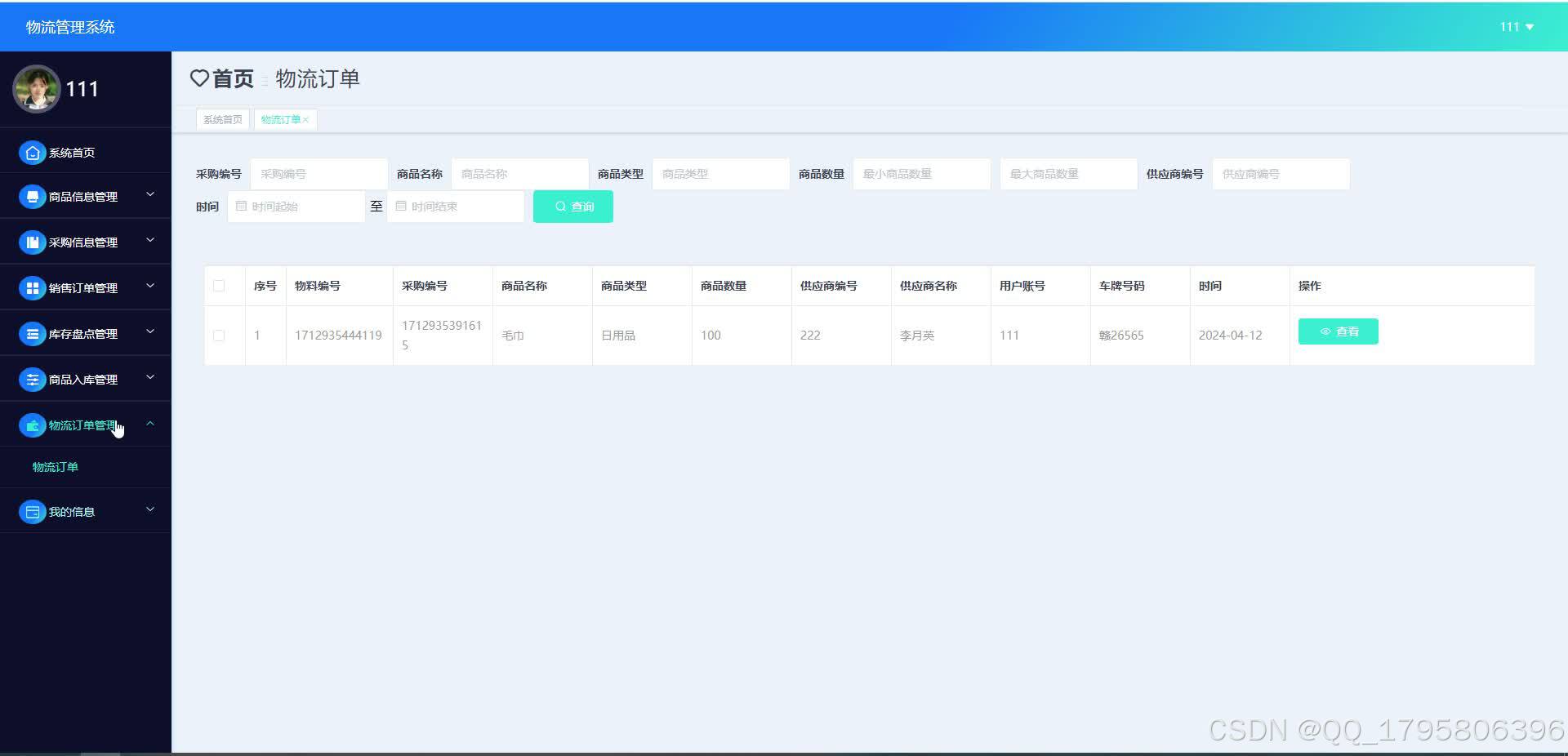Click the 查询 search button
The image size is (1568, 756).
[x=573, y=207]
